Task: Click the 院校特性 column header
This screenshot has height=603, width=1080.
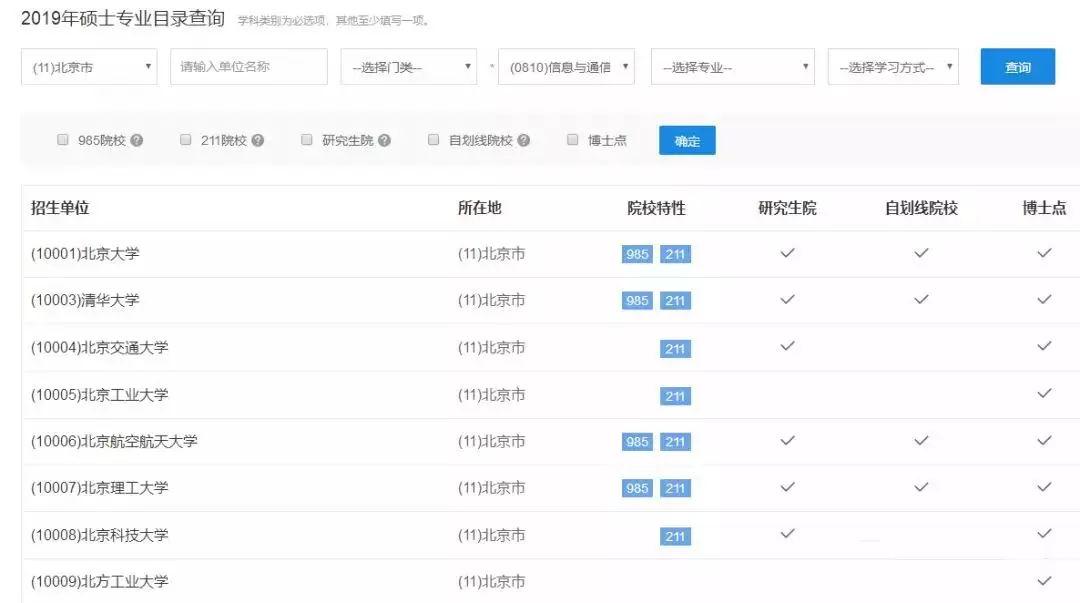Action: click(656, 208)
